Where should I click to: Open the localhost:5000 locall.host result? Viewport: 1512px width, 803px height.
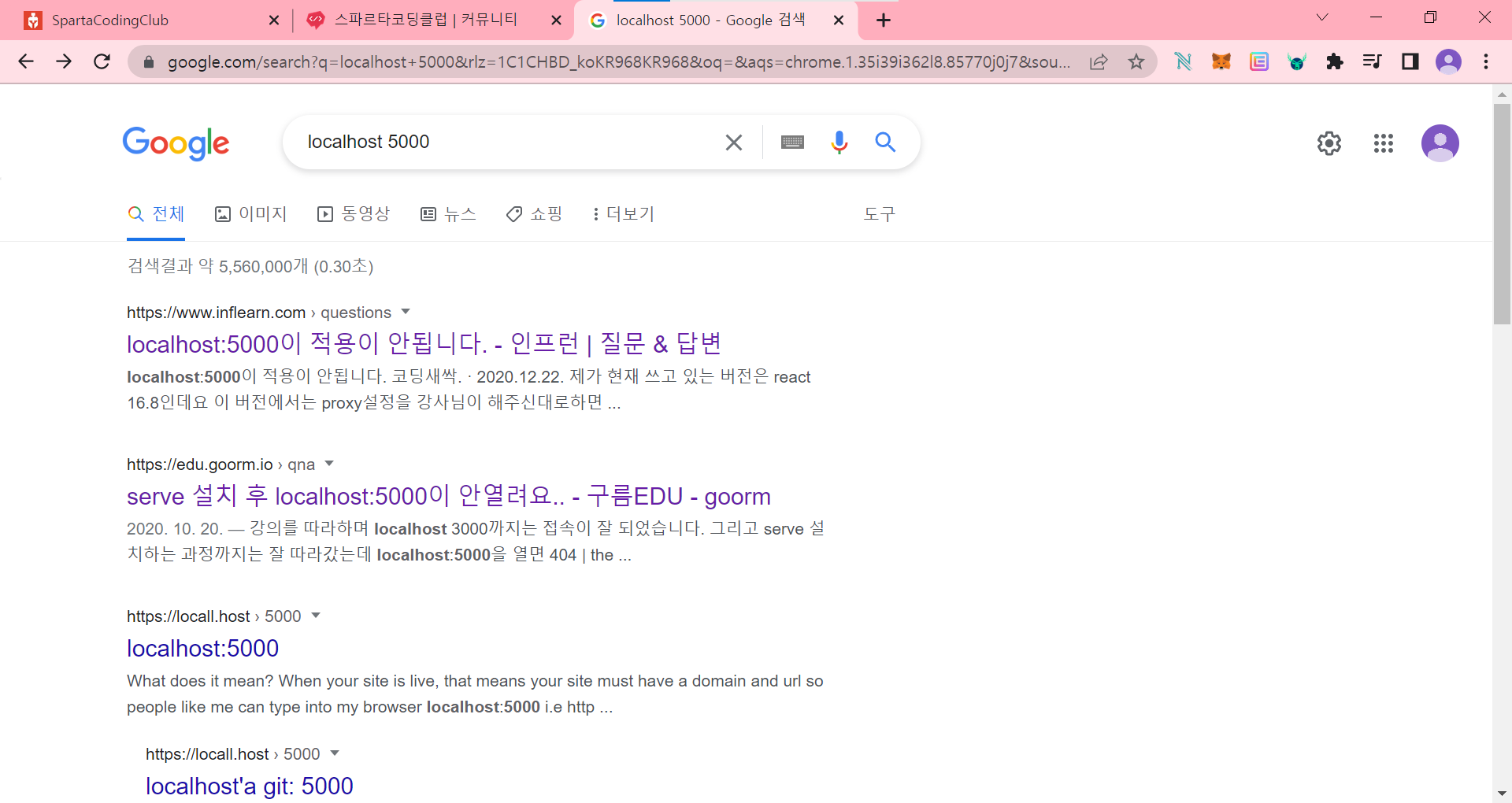203,648
